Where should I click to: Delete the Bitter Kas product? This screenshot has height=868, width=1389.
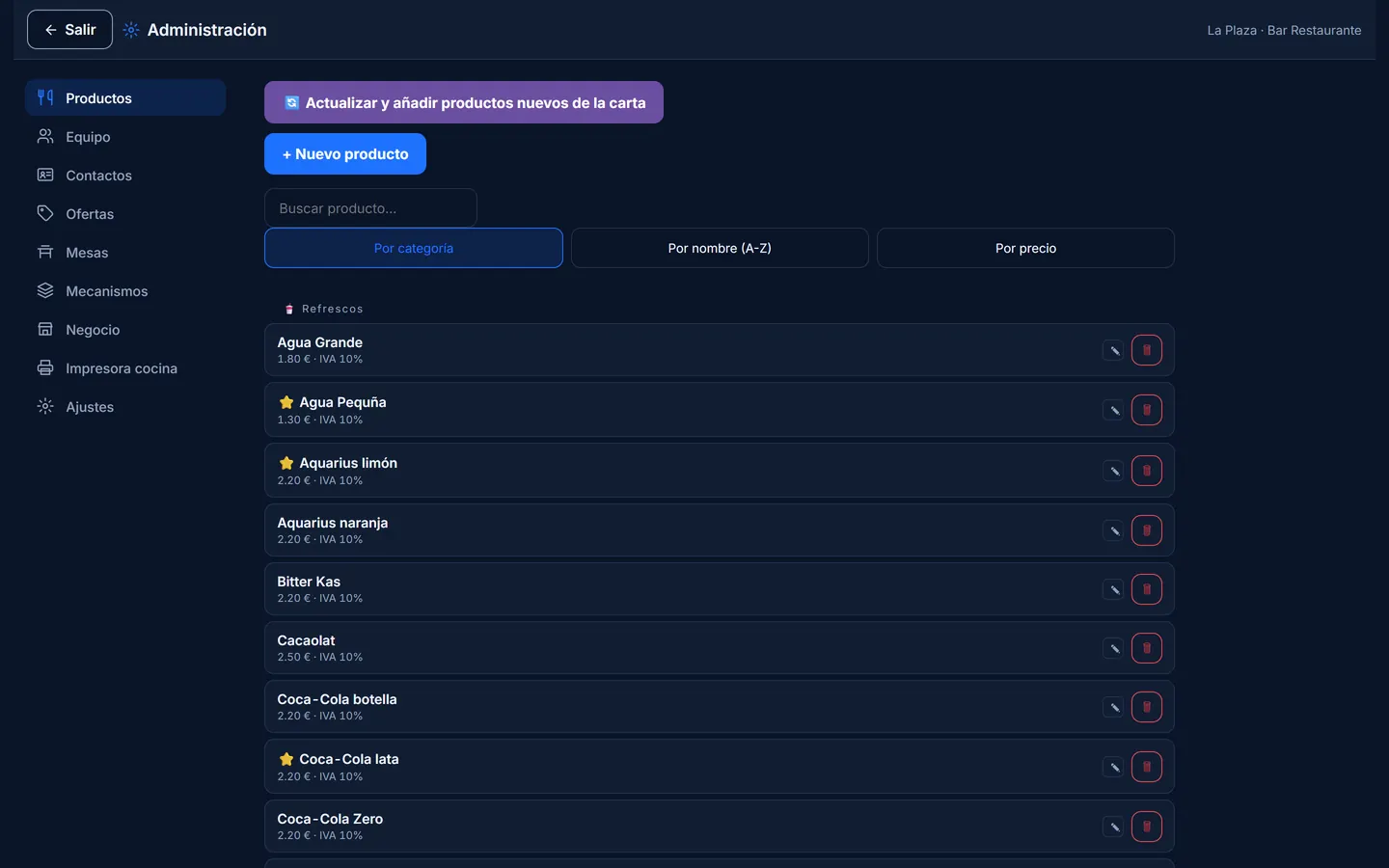(x=1147, y=589)
